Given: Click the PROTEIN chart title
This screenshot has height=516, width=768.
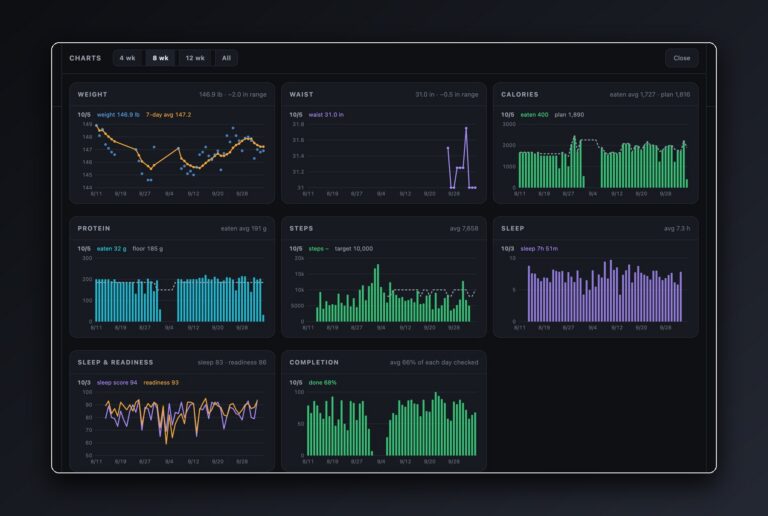Looking at the screenshot, I should (94, 229).
